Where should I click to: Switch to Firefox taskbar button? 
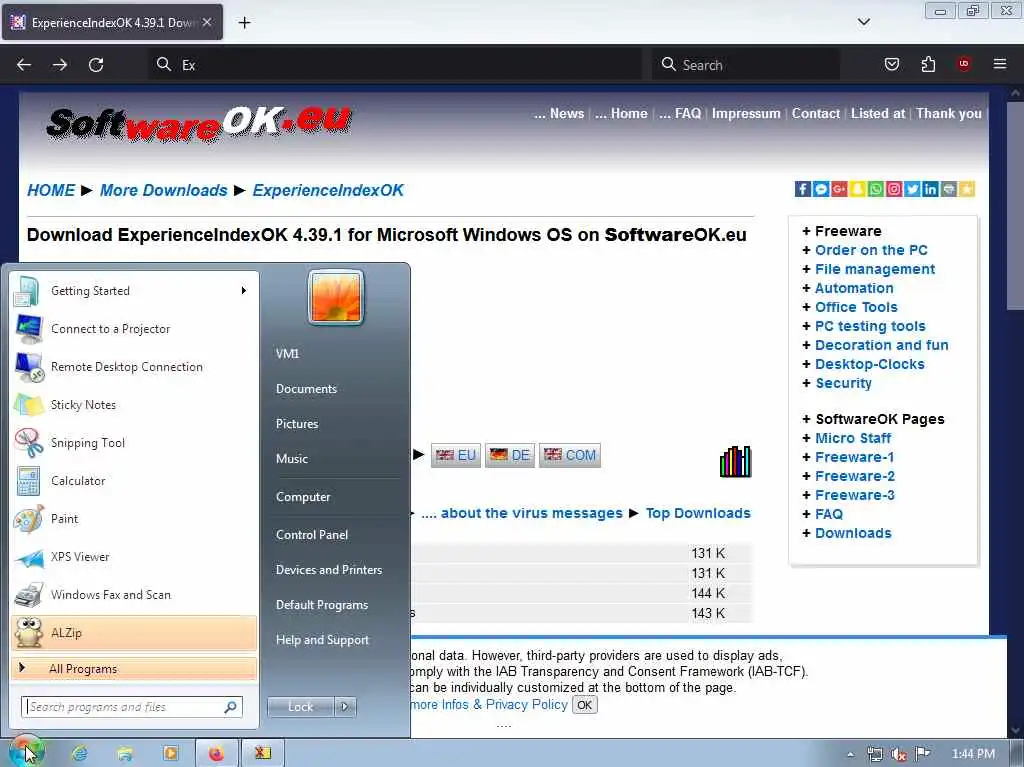(x=217, y=753)
